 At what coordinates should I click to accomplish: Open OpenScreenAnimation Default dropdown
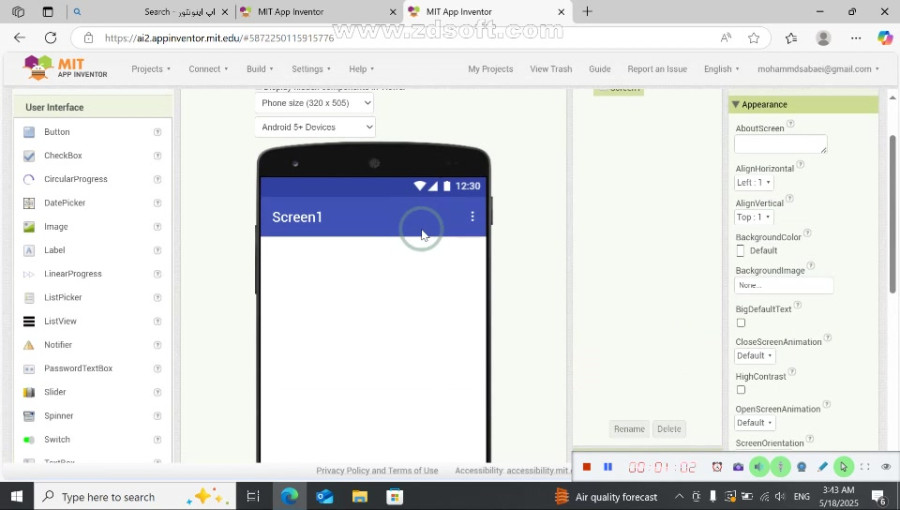(x=755, y=423)
